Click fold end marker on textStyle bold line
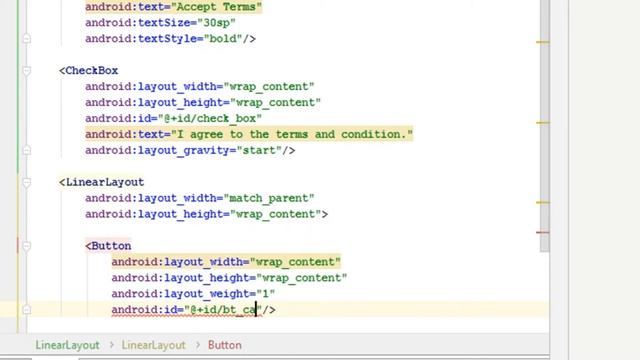The height and width of the screenshot is (360, 640). pyautogui.click(x=27, y=39)
